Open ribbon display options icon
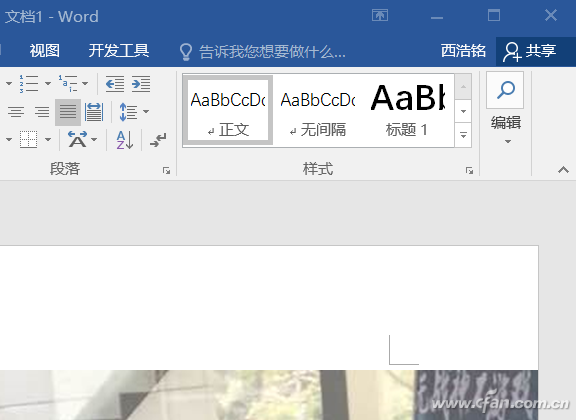Screen dimensions: 576x420 click(x=380, y=15)
